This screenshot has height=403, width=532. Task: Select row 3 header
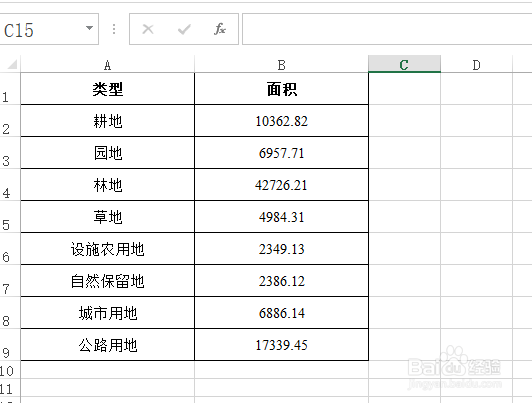click(10, 153)
